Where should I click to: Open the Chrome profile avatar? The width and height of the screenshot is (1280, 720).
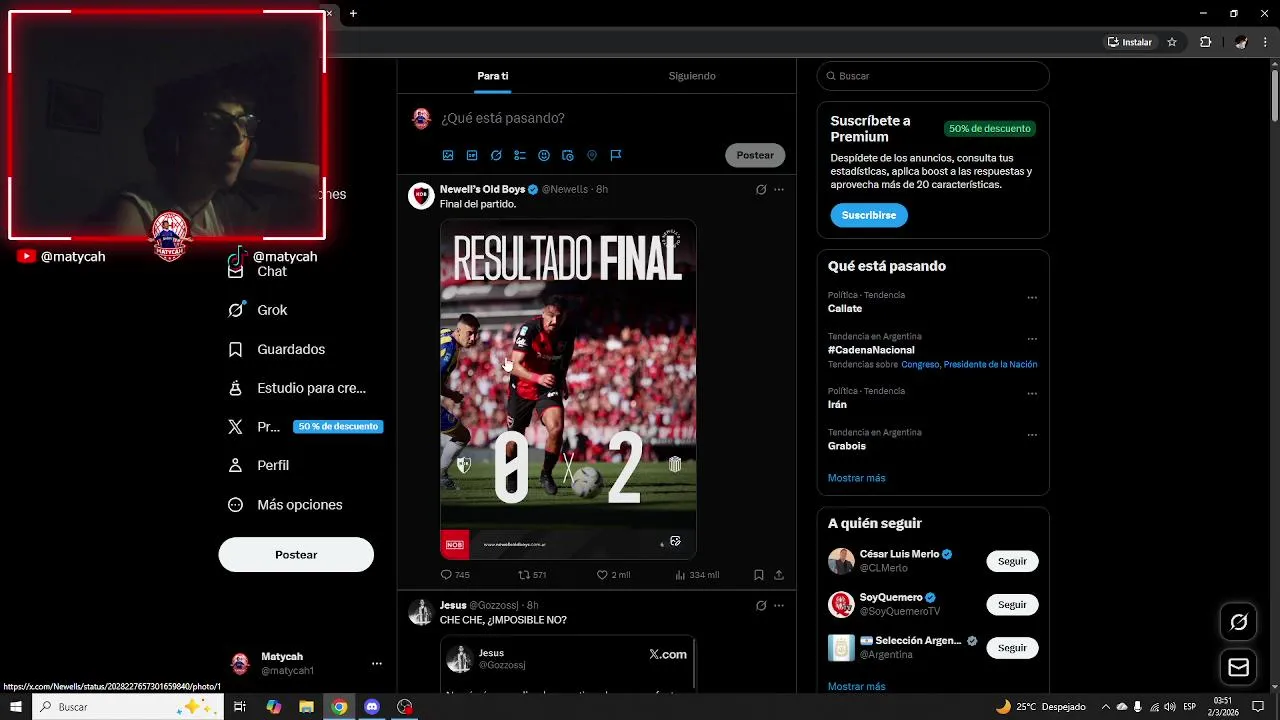coord(1241,42)
